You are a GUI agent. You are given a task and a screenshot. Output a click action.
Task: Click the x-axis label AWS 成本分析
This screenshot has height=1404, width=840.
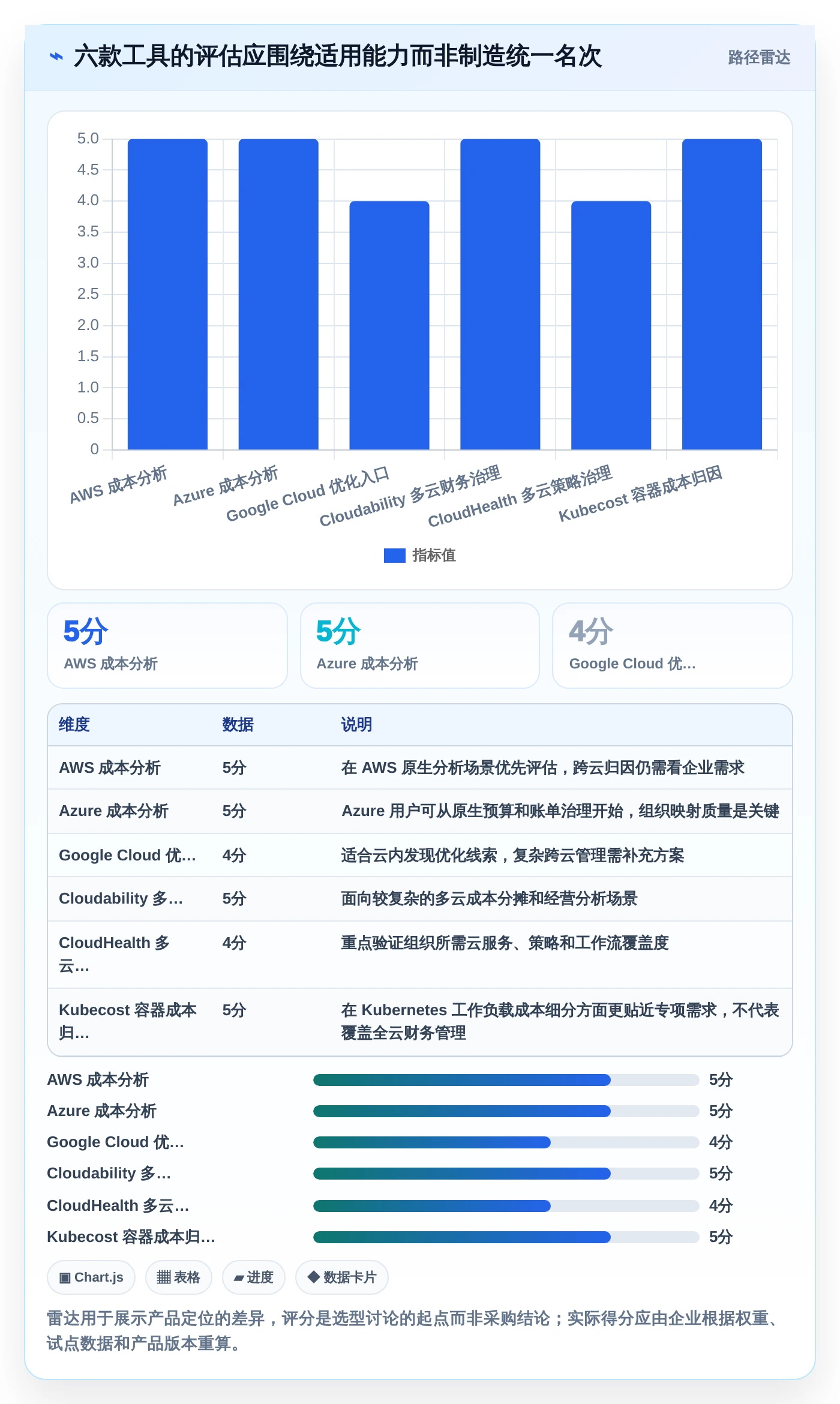pos(118,485)
